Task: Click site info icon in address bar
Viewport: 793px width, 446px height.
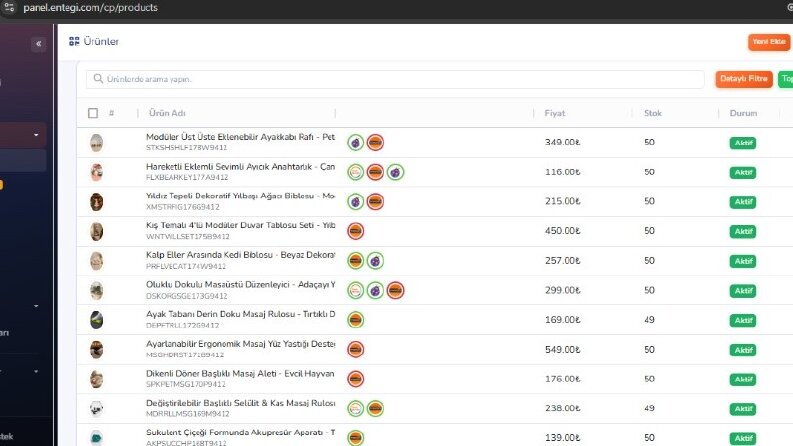Action: point(9,8)
